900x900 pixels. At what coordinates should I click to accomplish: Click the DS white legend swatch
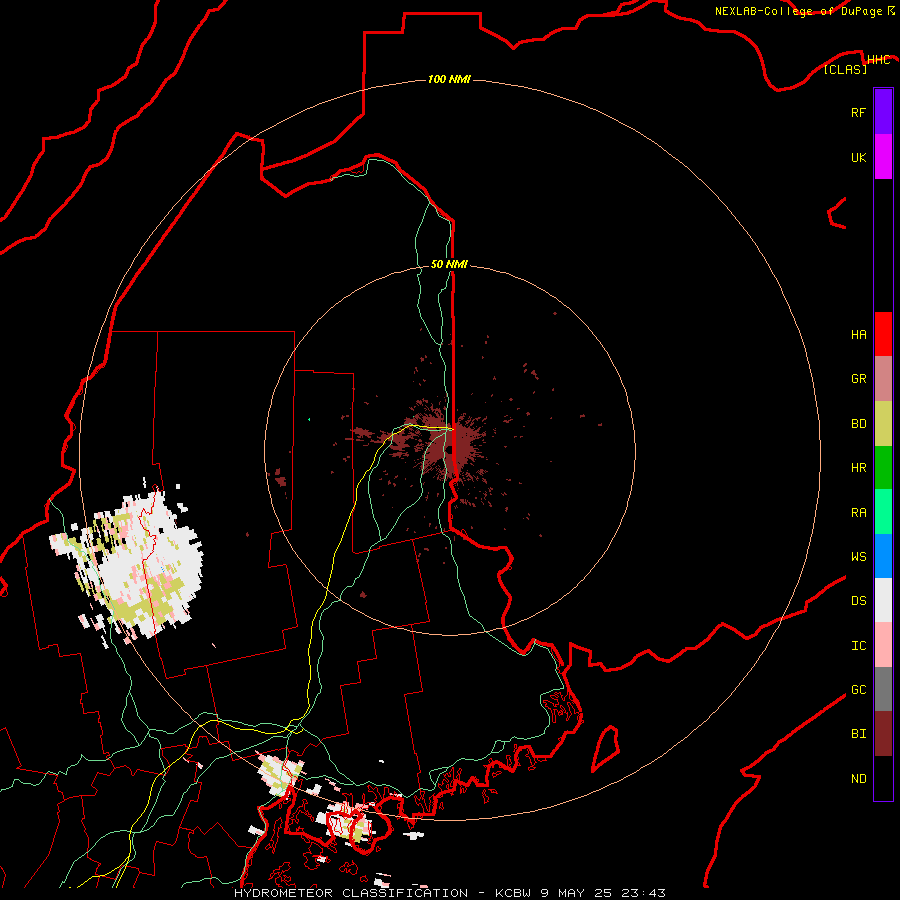[883, 600]
